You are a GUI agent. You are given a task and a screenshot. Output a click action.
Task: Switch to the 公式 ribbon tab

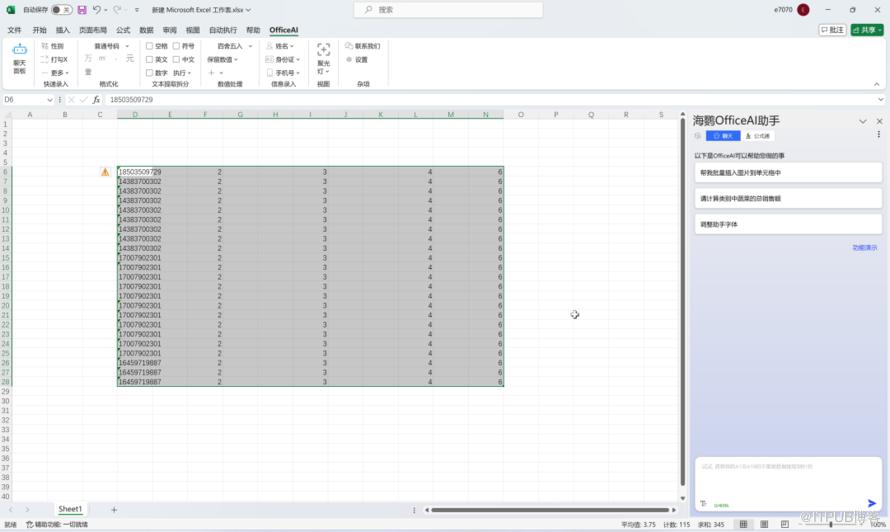[123, 30]
